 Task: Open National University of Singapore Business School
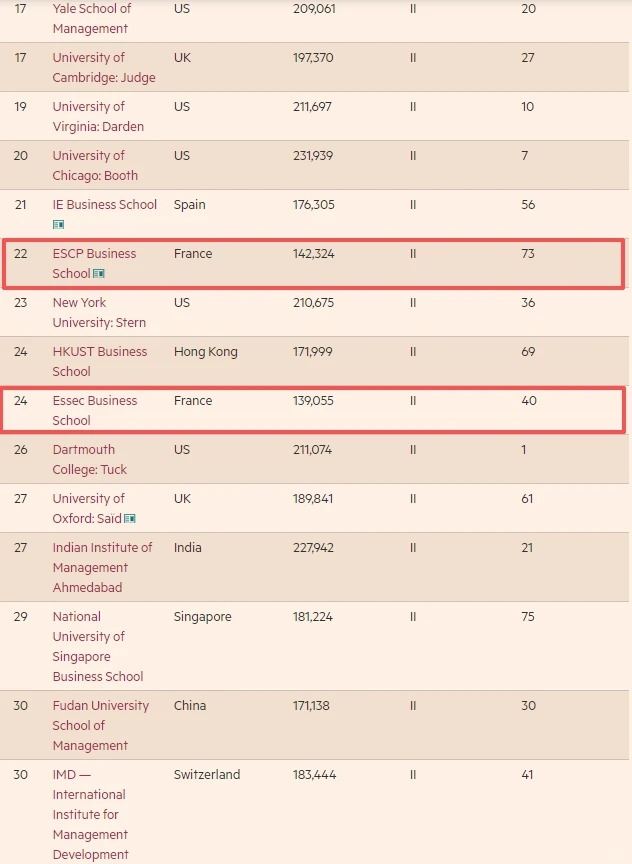tap(97, 646)
